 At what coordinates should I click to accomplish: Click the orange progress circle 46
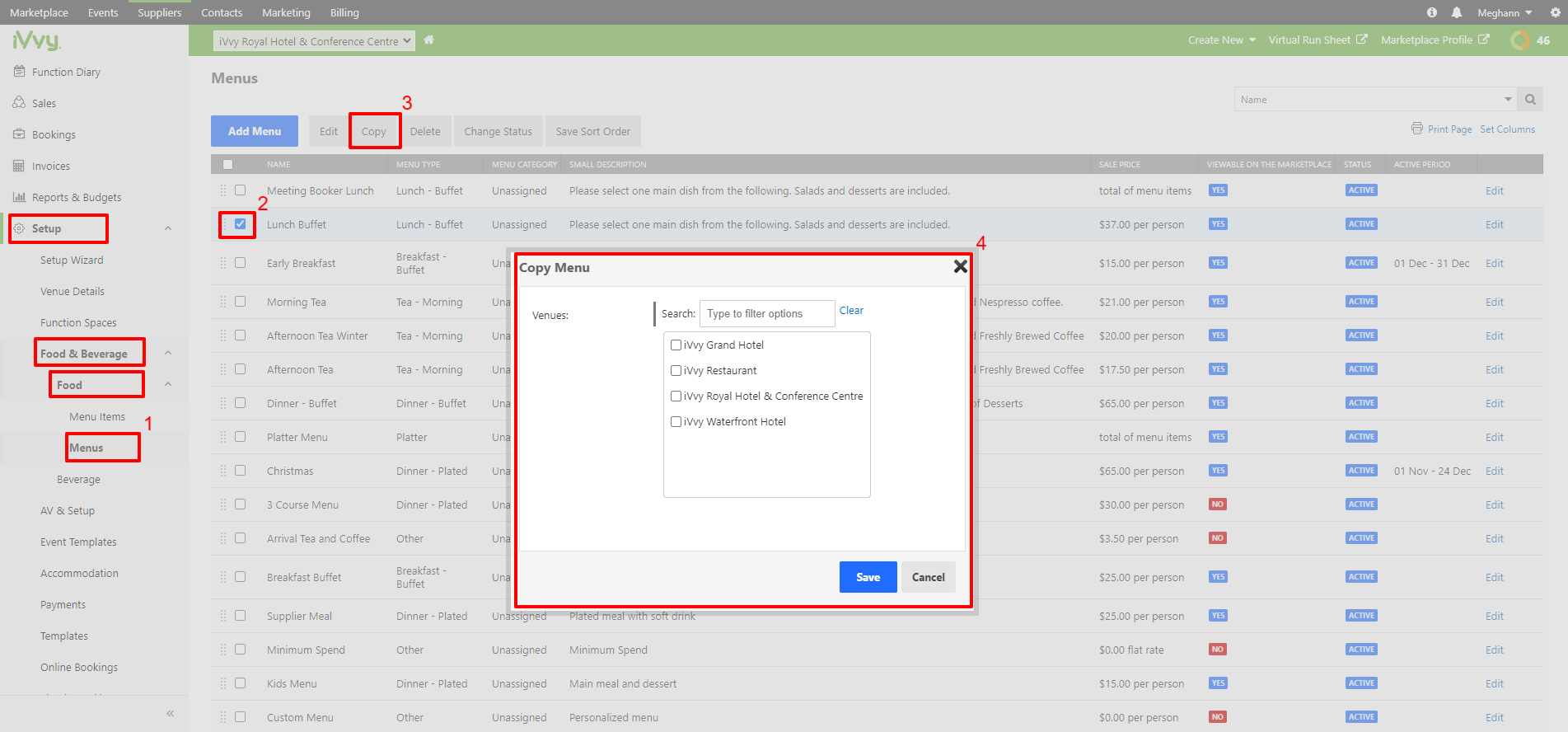click(1520, 40)
